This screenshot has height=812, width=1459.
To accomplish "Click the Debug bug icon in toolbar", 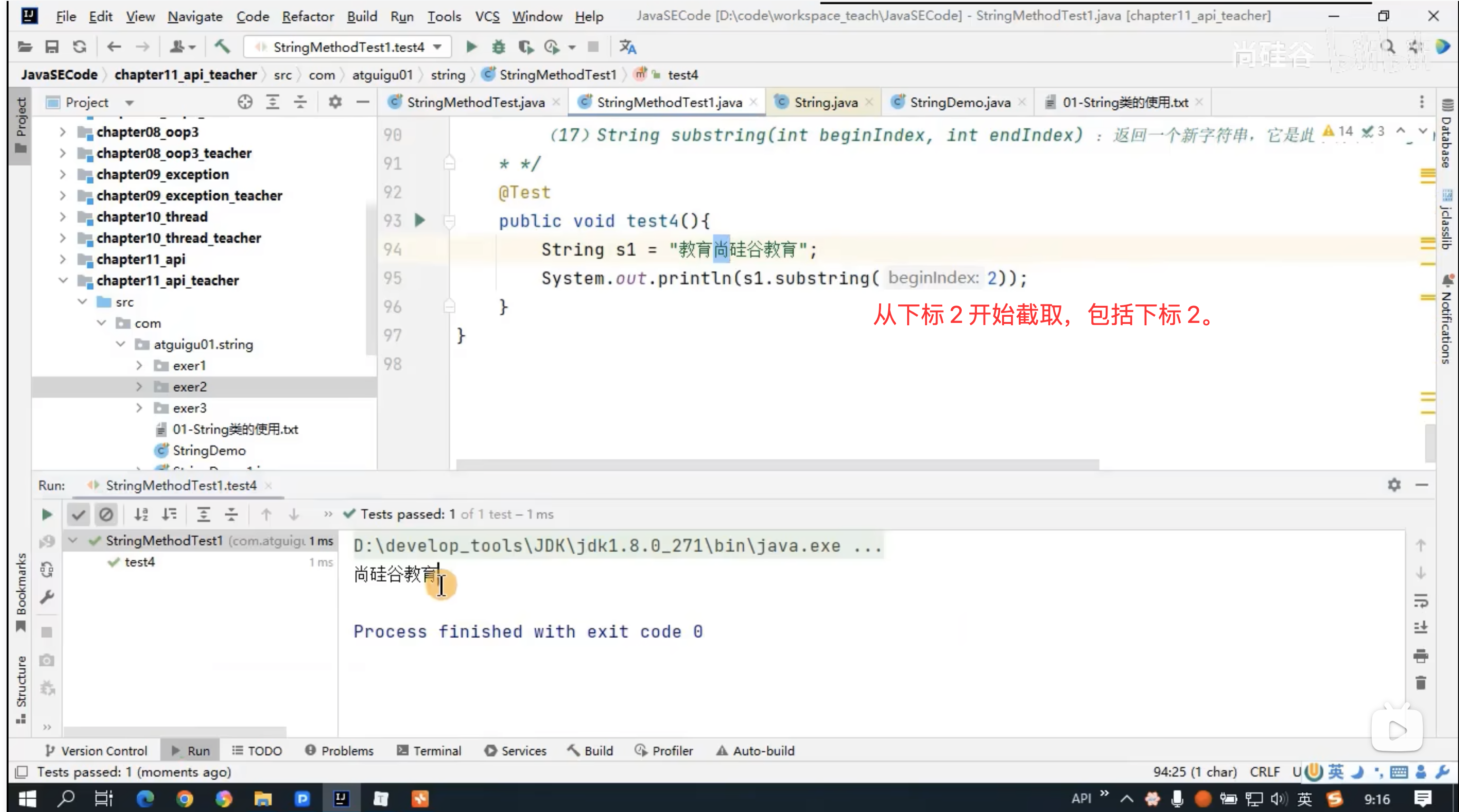I will 498,47.
